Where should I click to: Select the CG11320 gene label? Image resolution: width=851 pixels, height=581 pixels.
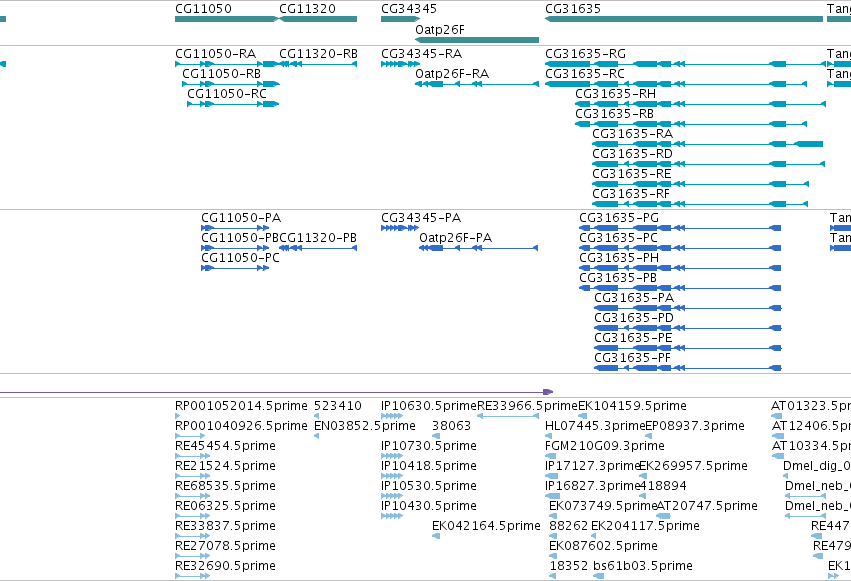coord(307,9)
